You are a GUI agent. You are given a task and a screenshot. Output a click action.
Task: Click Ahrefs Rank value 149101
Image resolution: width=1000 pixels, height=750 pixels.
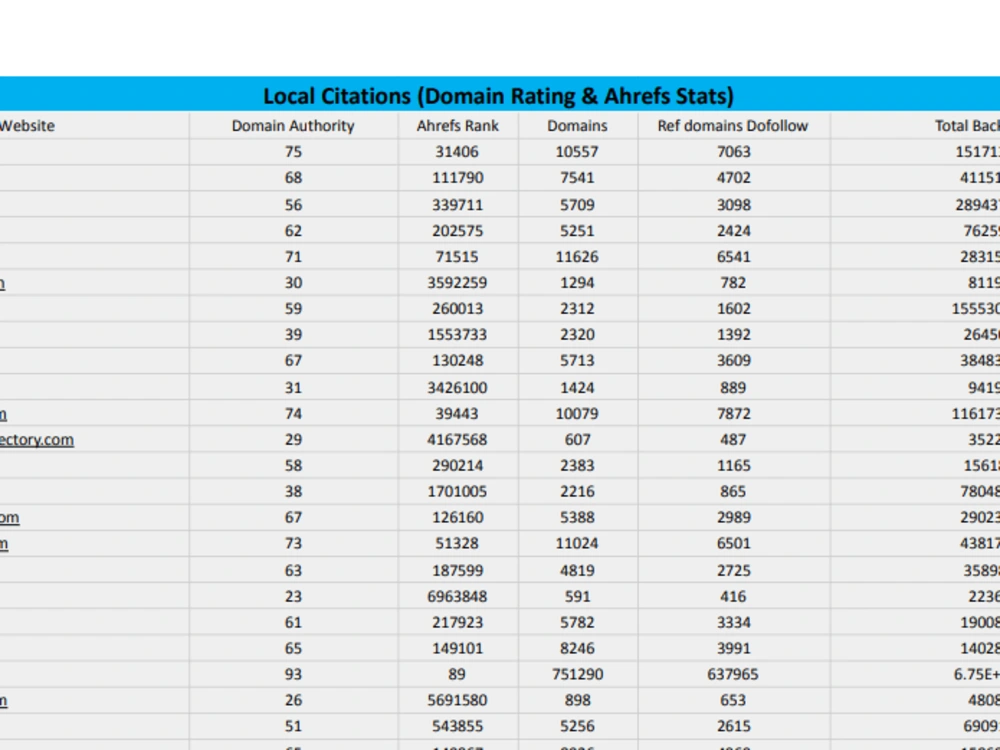point(457,648)
